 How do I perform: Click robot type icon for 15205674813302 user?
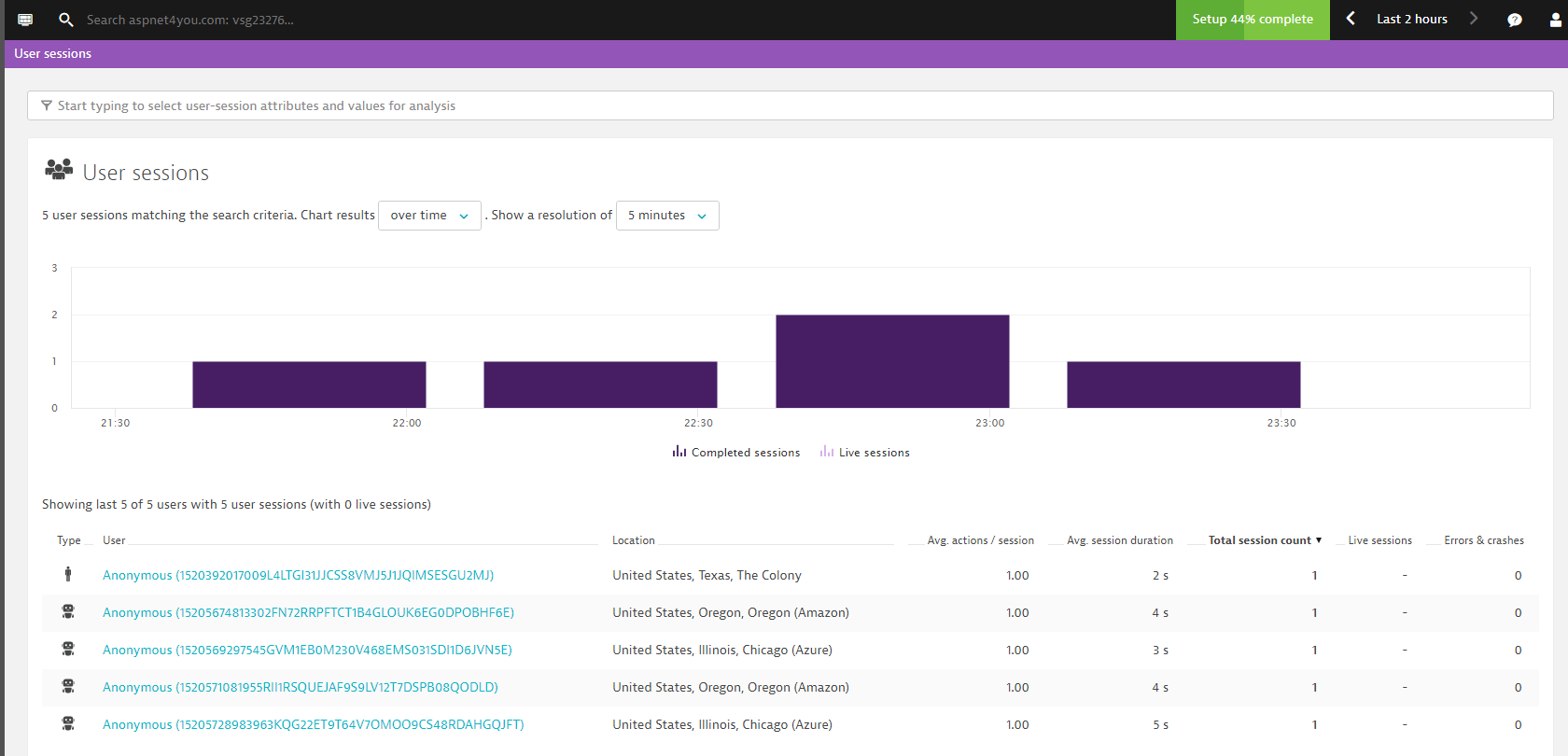[68, 612]
